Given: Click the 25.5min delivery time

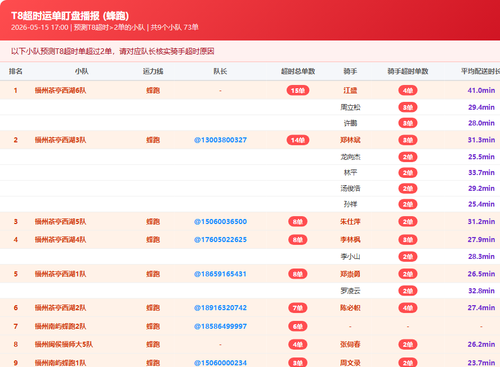Looking at the screenshot, I should 481,157.
